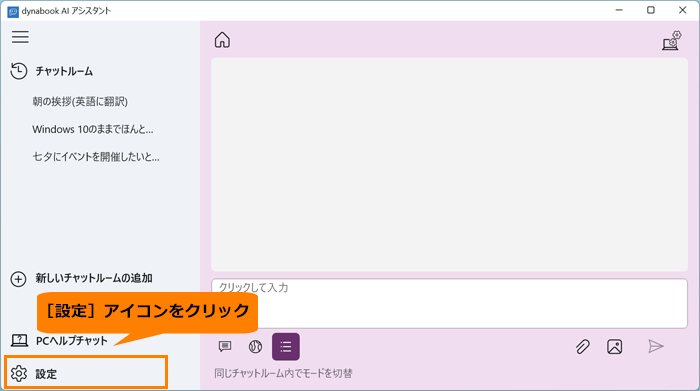
Task: Select 新しいチャットルームの追加
Action: pyautogui.click(x=94, y=279)
